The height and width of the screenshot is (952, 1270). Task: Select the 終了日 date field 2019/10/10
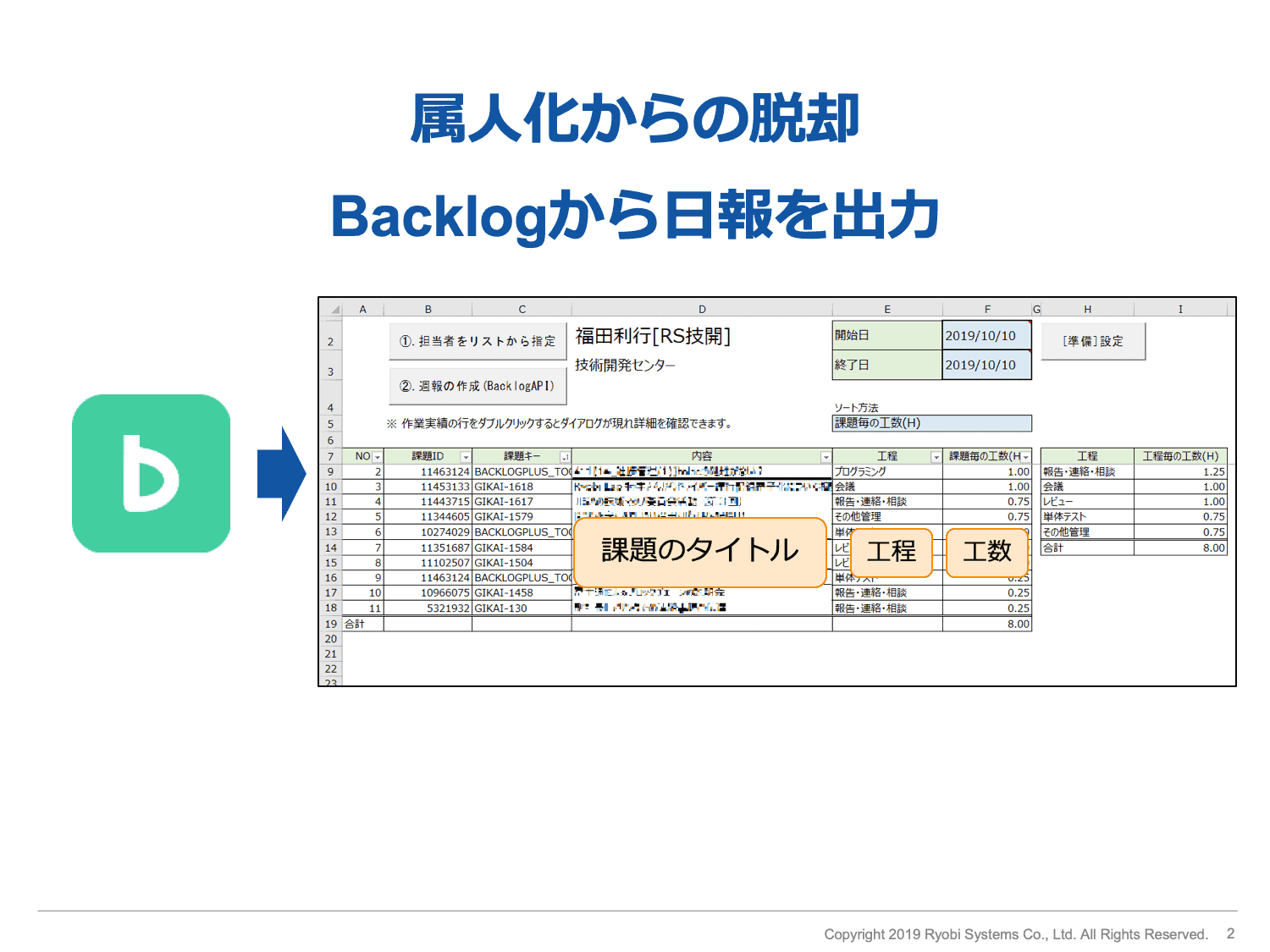click(x=986, y=365)
